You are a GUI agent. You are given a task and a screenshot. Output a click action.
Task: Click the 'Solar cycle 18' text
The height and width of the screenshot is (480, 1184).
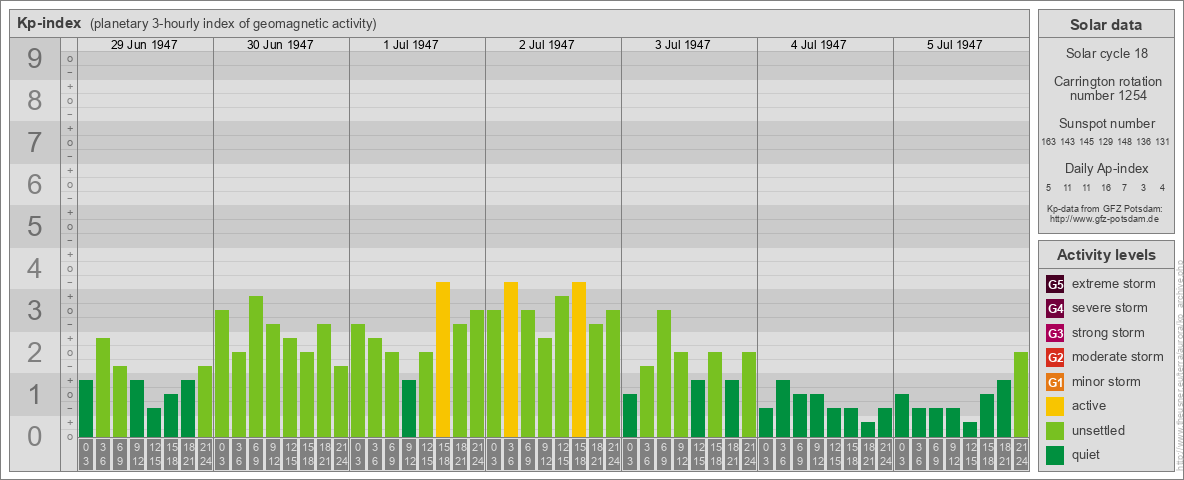point(1106,54)
